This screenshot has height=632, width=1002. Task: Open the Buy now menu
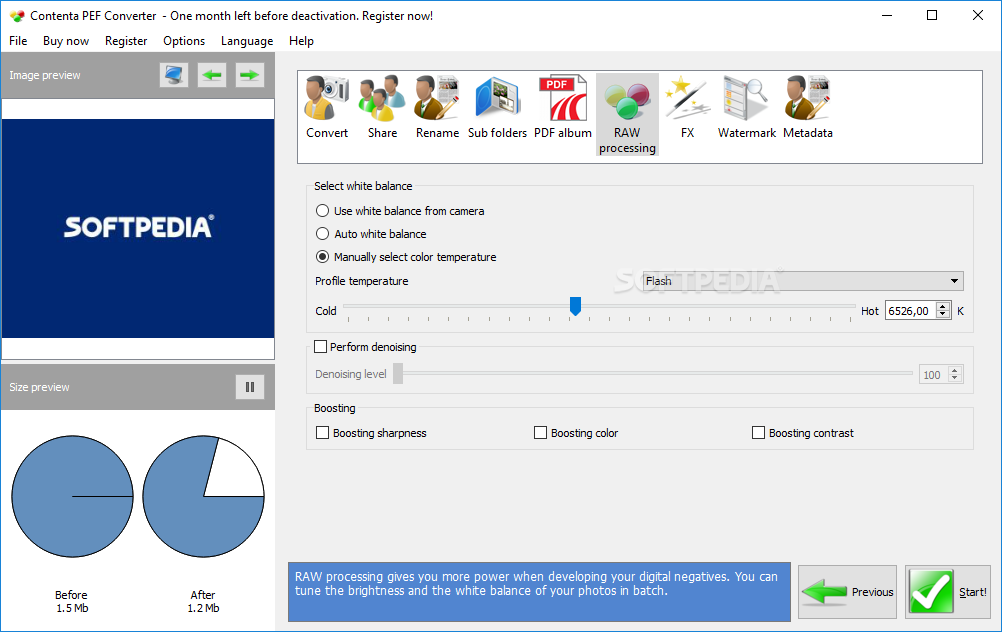66,41
